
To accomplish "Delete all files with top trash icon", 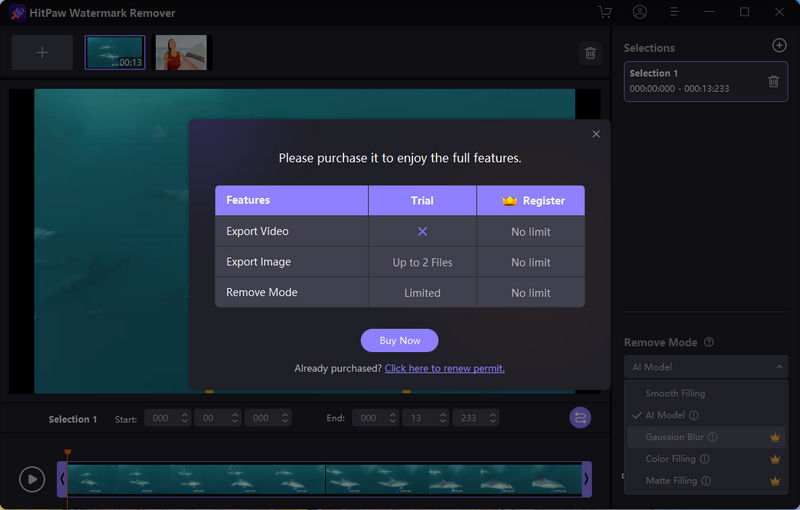I will point(590,53).
